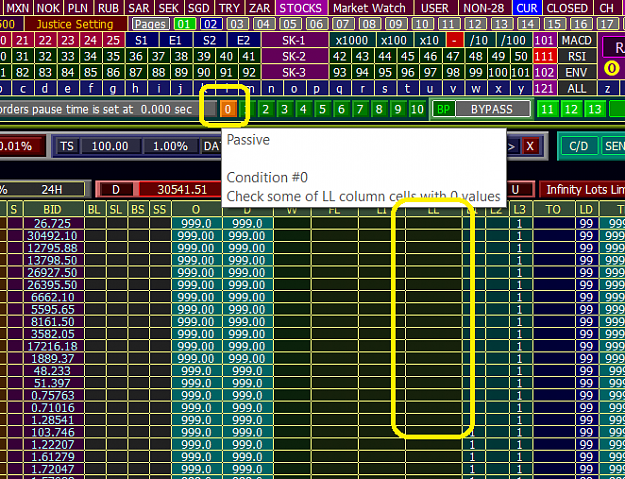Viewport: 625px width, 479px height.
Task: Toggle the RSI indicator button
Action: pos(576,56)
